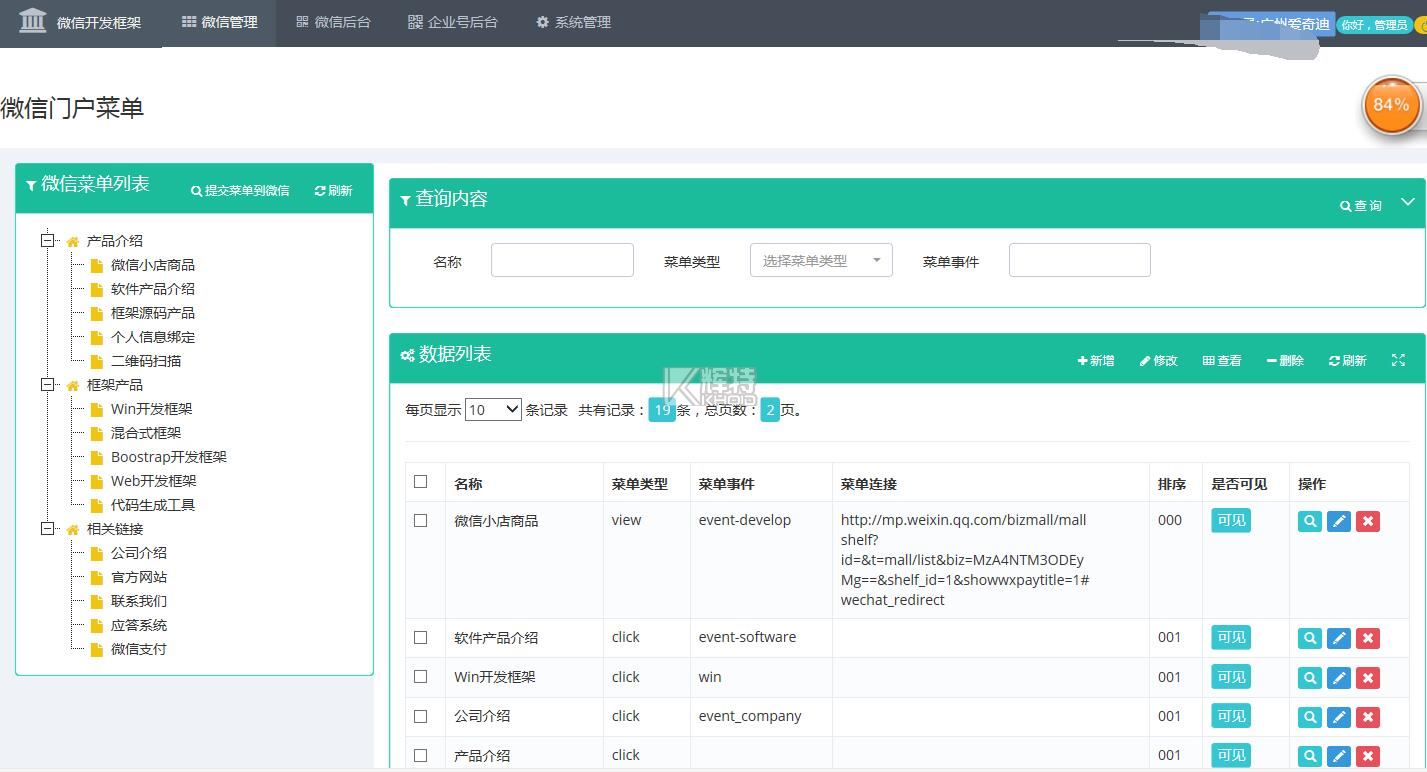Check the box next to 公司介绍 row
This screenshot has height=772, width=1427.
420,716
